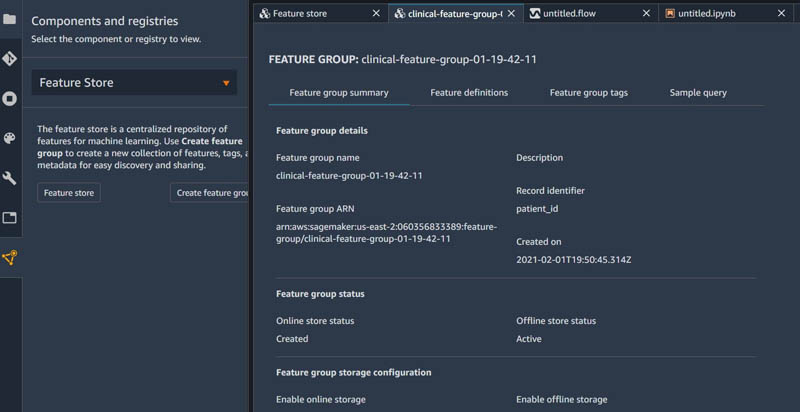
Task: Expand the Feature Store dropdown
Action: point(134,83)
